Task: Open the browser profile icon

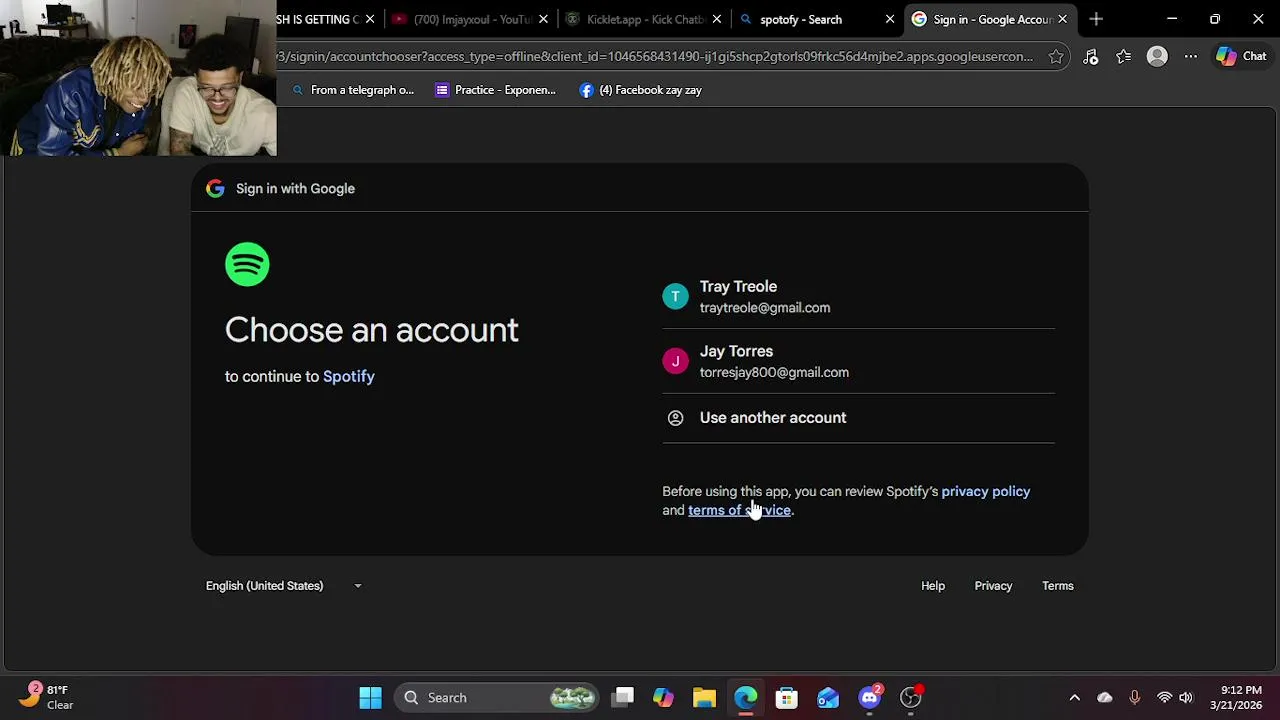Action: coord(1157,57)
